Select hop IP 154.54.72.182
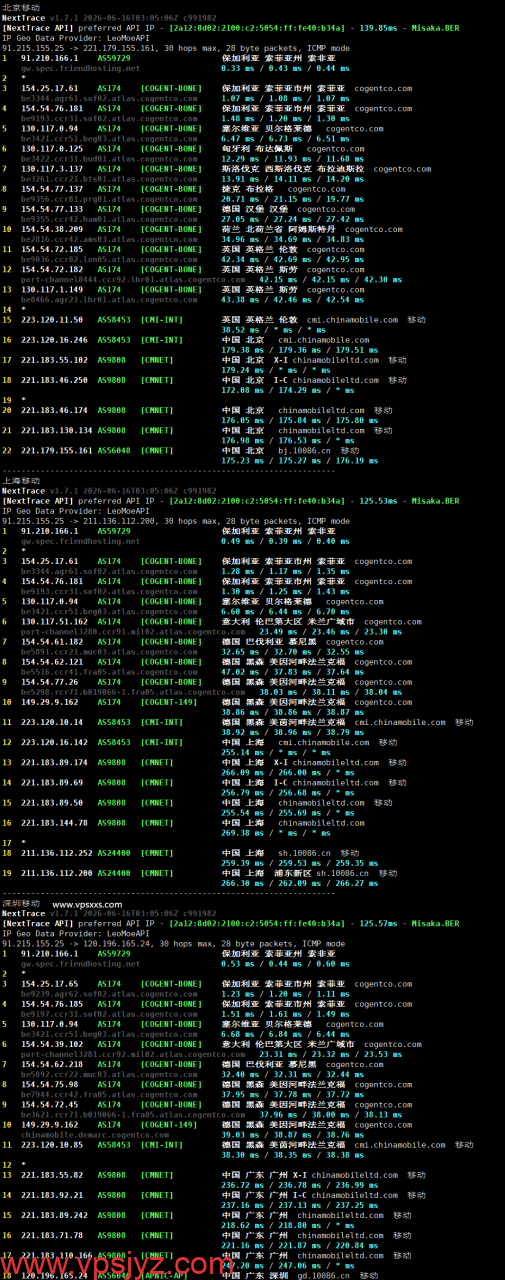Image resolution: width=505 pixels, height=1280 pixels. [50, 269]
